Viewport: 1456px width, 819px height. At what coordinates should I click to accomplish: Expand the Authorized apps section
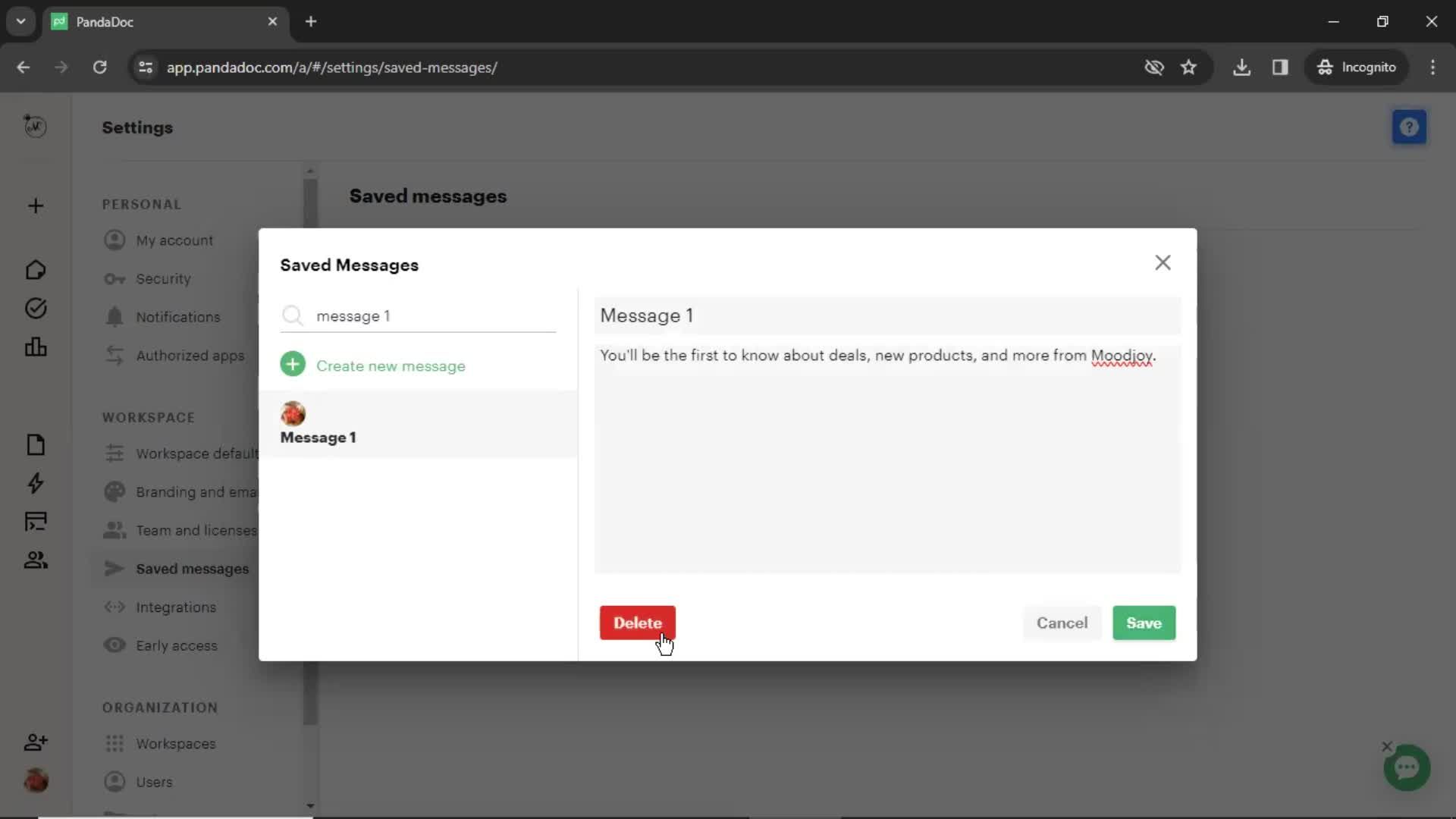[x=190, y=355]
